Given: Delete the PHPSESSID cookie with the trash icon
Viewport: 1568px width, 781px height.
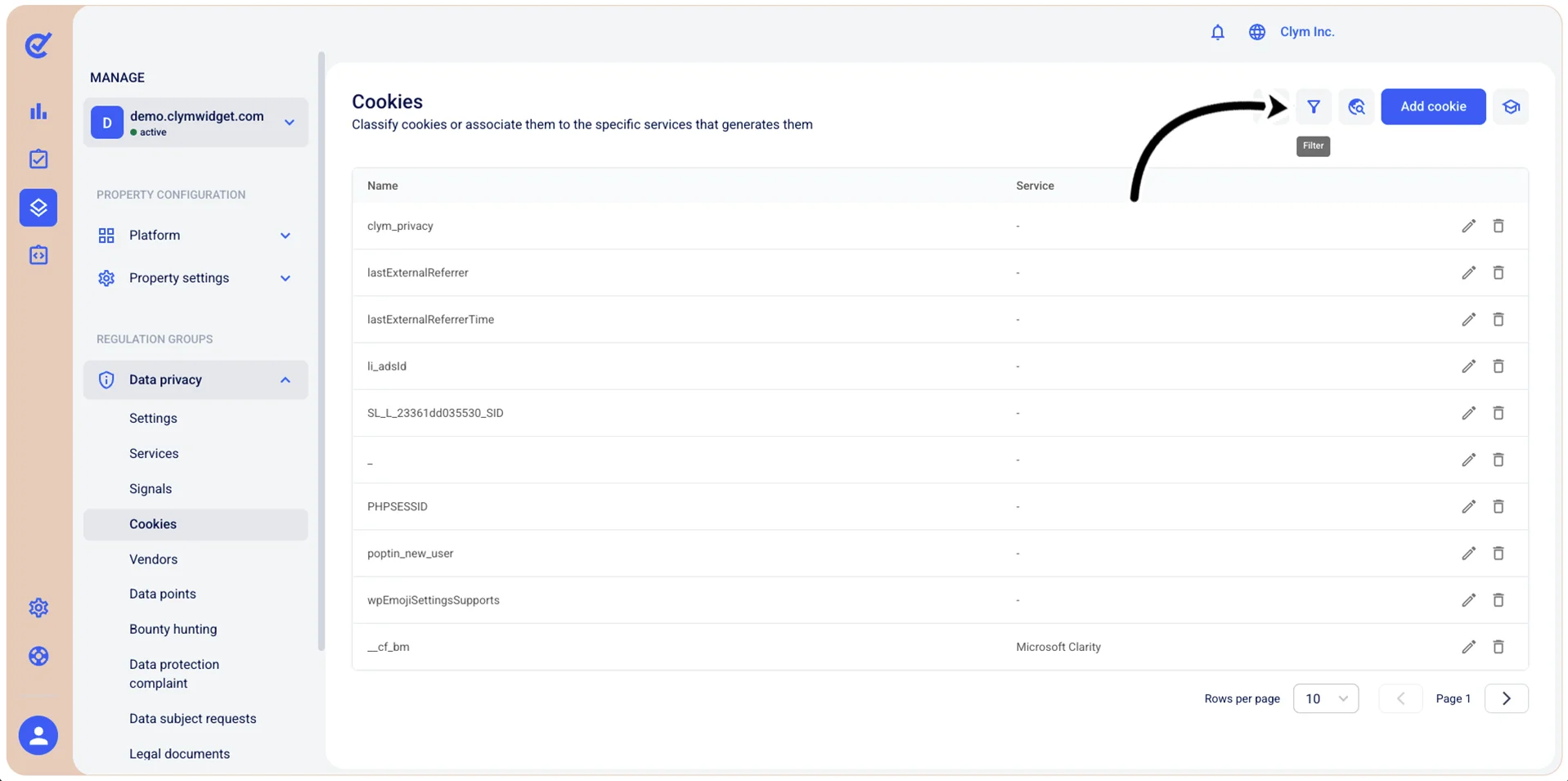Looking at the screenshot, I should 1498,506.
